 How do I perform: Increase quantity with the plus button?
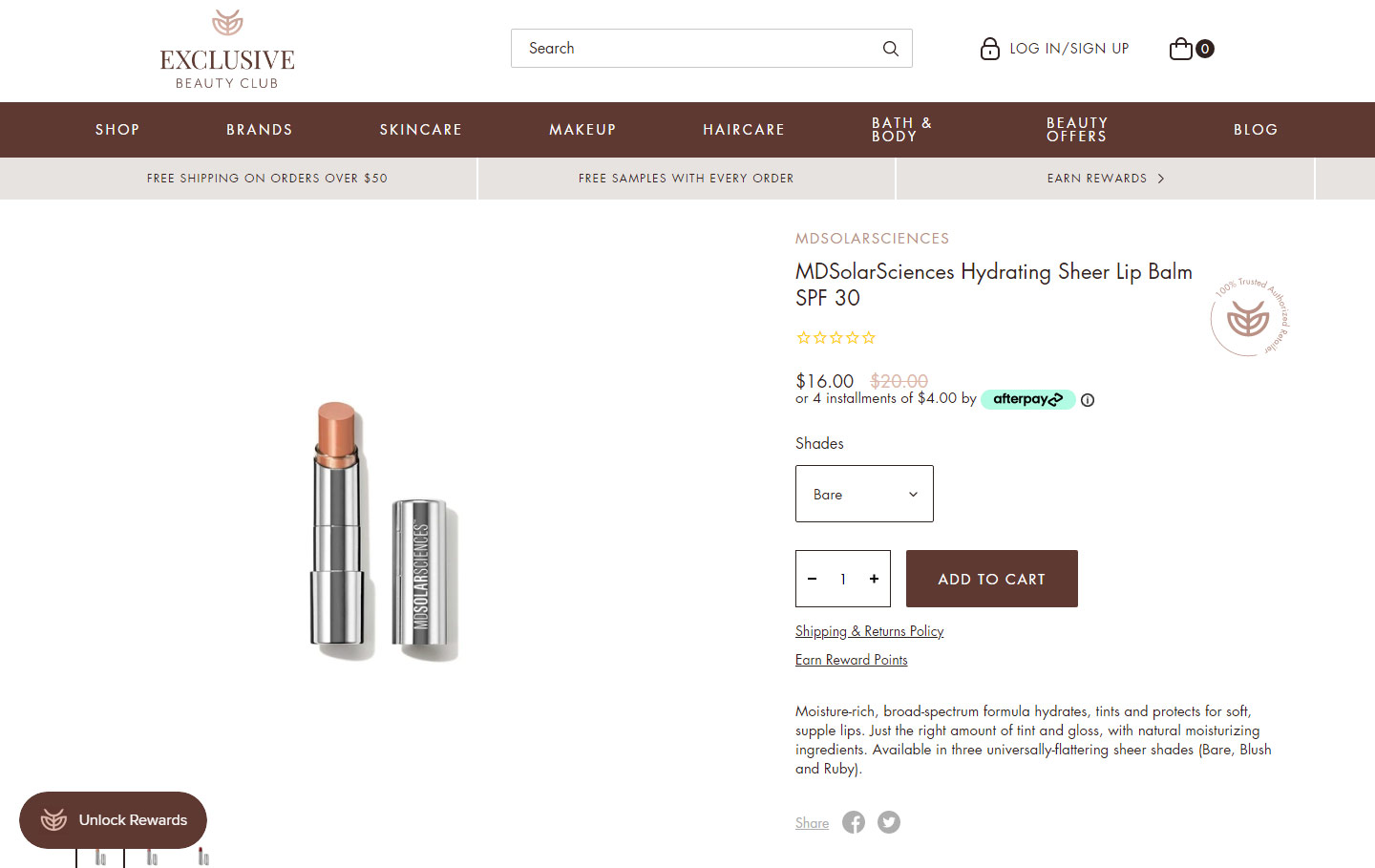tap(874, 579)
